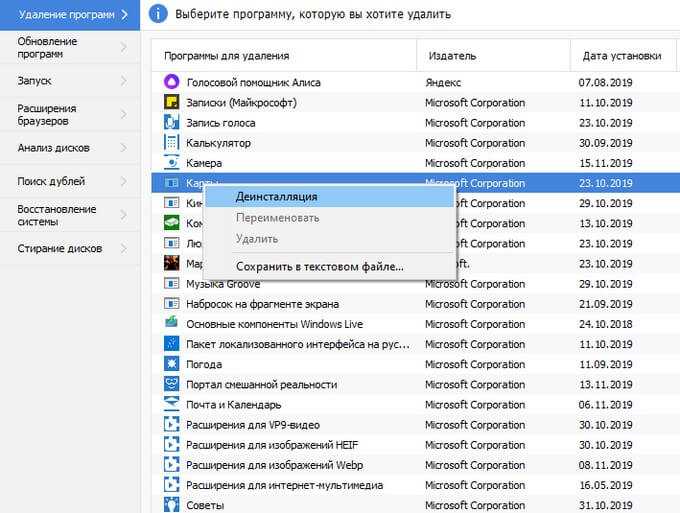Click the icon in the Лю row
This screenshot has width=680, height=513.
(171, 243)
